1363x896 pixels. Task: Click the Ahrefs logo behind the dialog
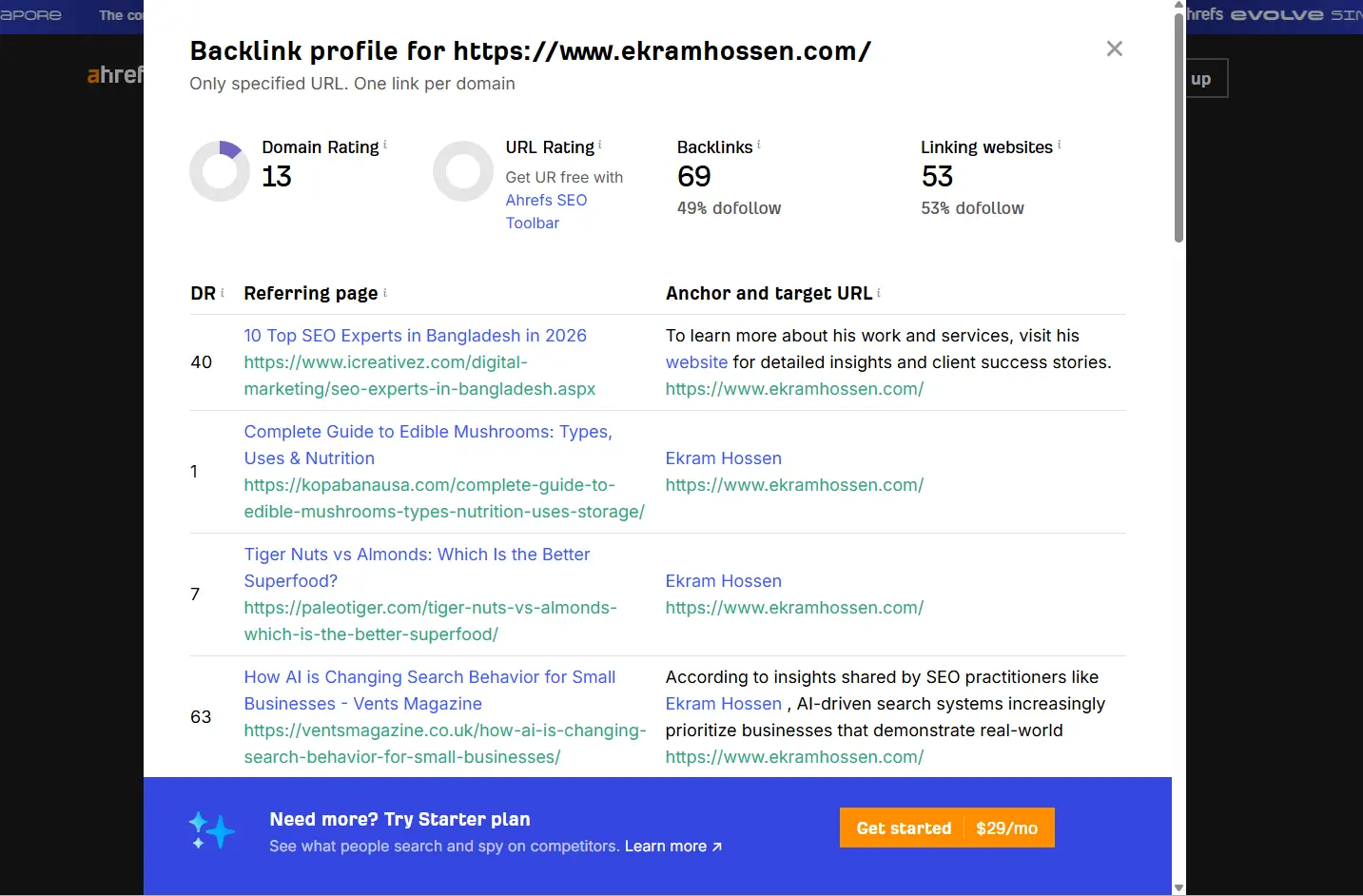pyautogui.click(x=115, y=74)
